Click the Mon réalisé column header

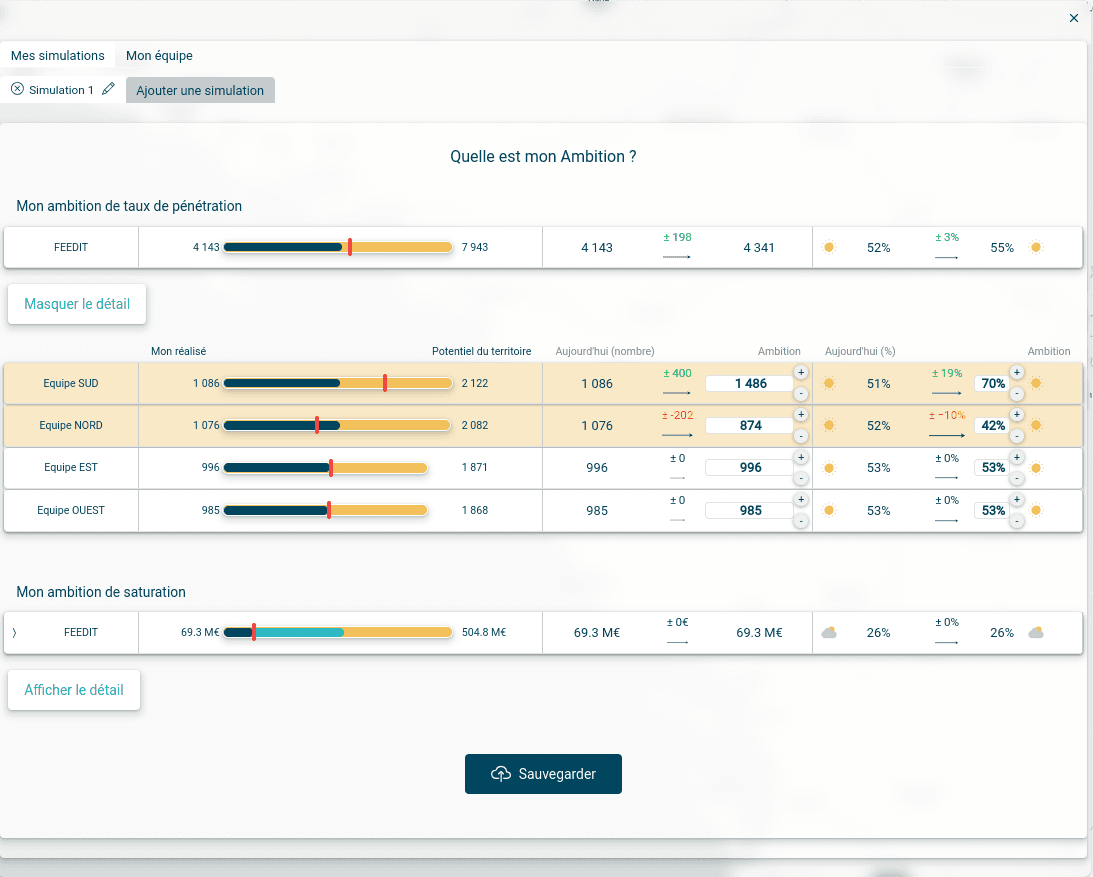point(178,351)
